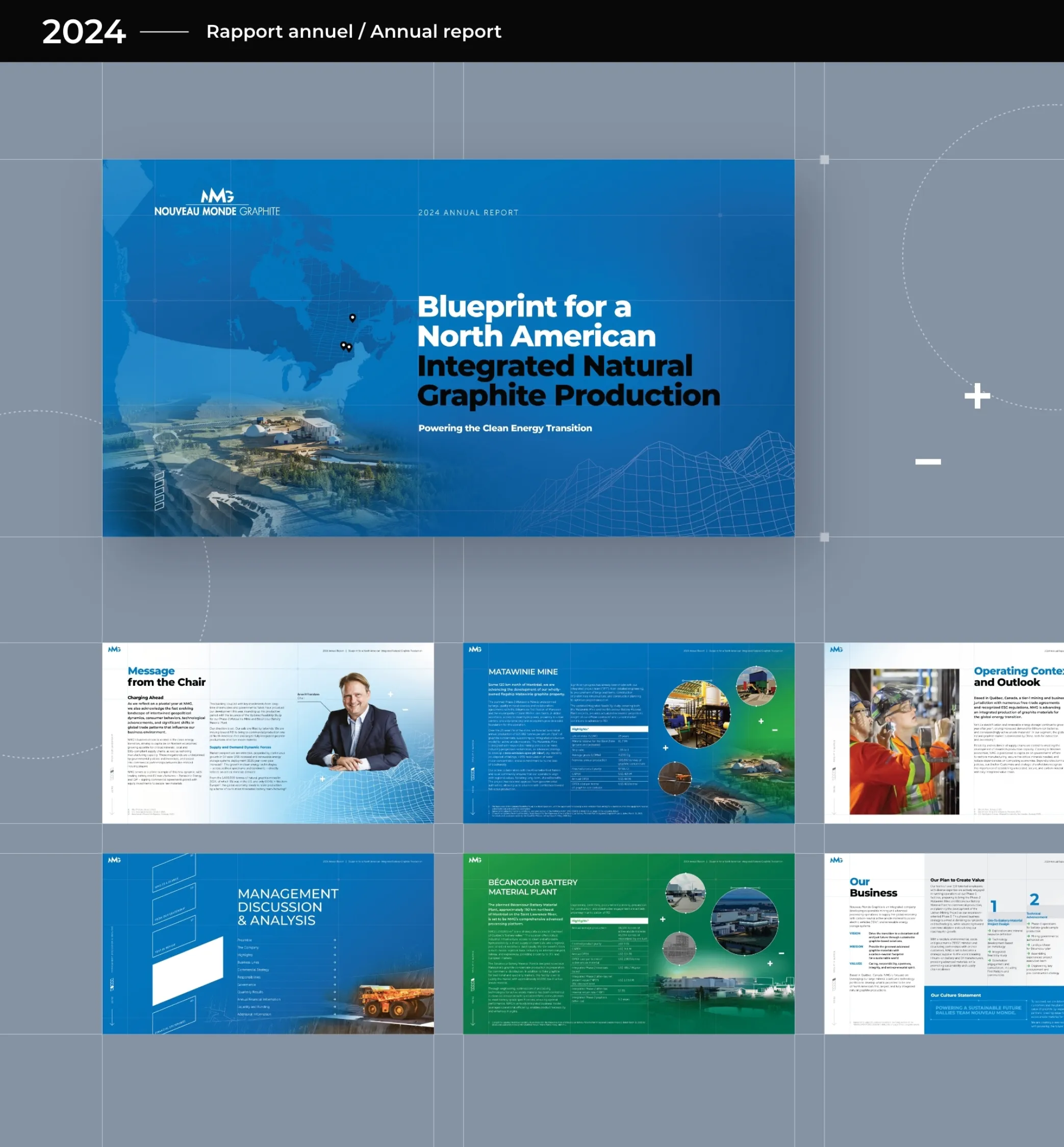This screenshot has width=1064, height=1147.
Task: Click the arrow next to Preamble
Action: pyautogui.click(x=335, y=940)
